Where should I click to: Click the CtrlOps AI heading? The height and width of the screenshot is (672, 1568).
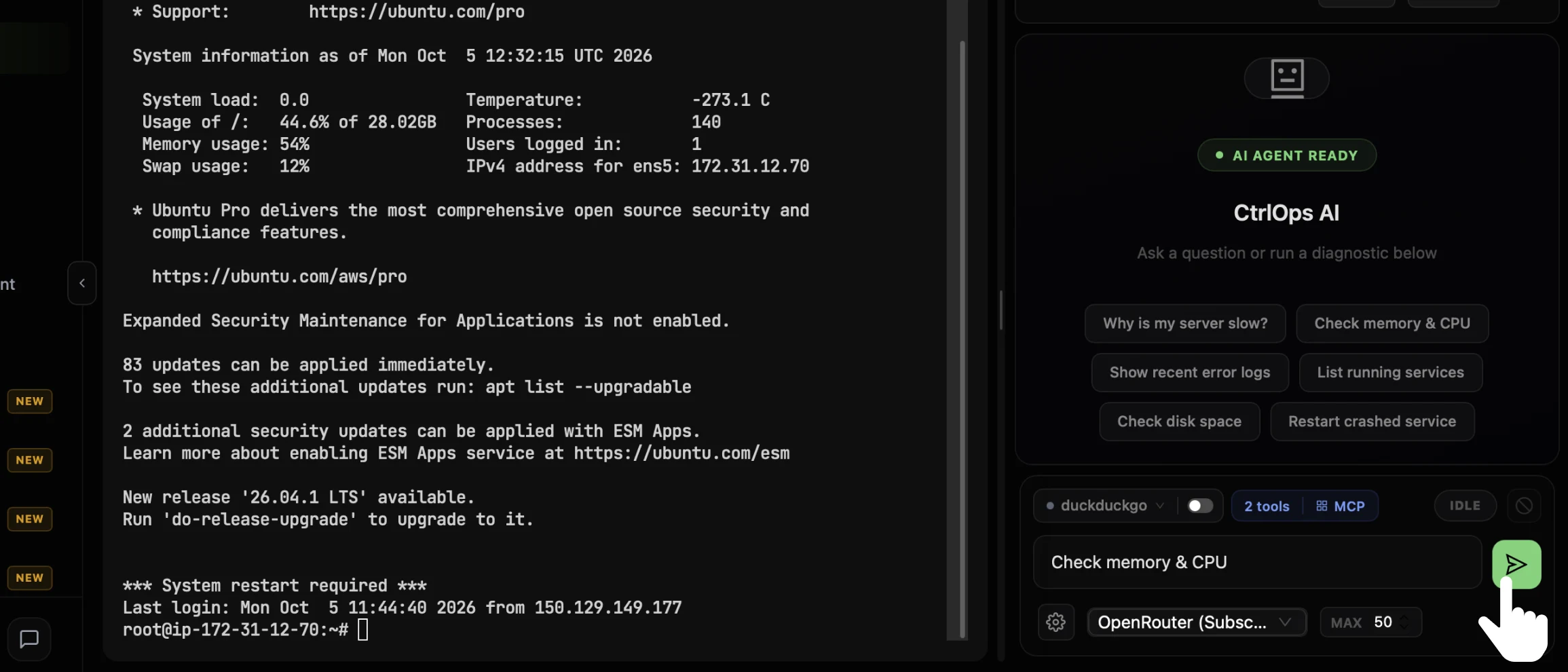[1286, 212]
